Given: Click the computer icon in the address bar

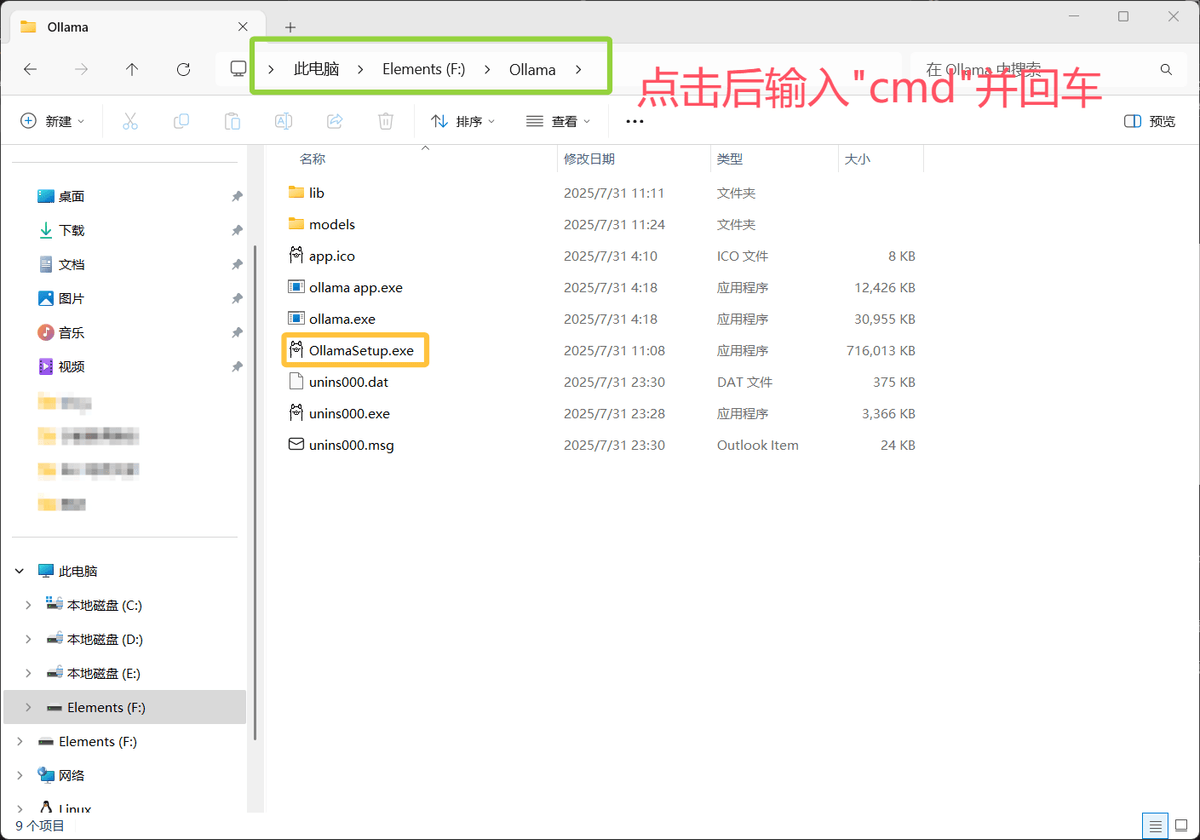Looking at the screenshot, I should click(x=238, y=69).
